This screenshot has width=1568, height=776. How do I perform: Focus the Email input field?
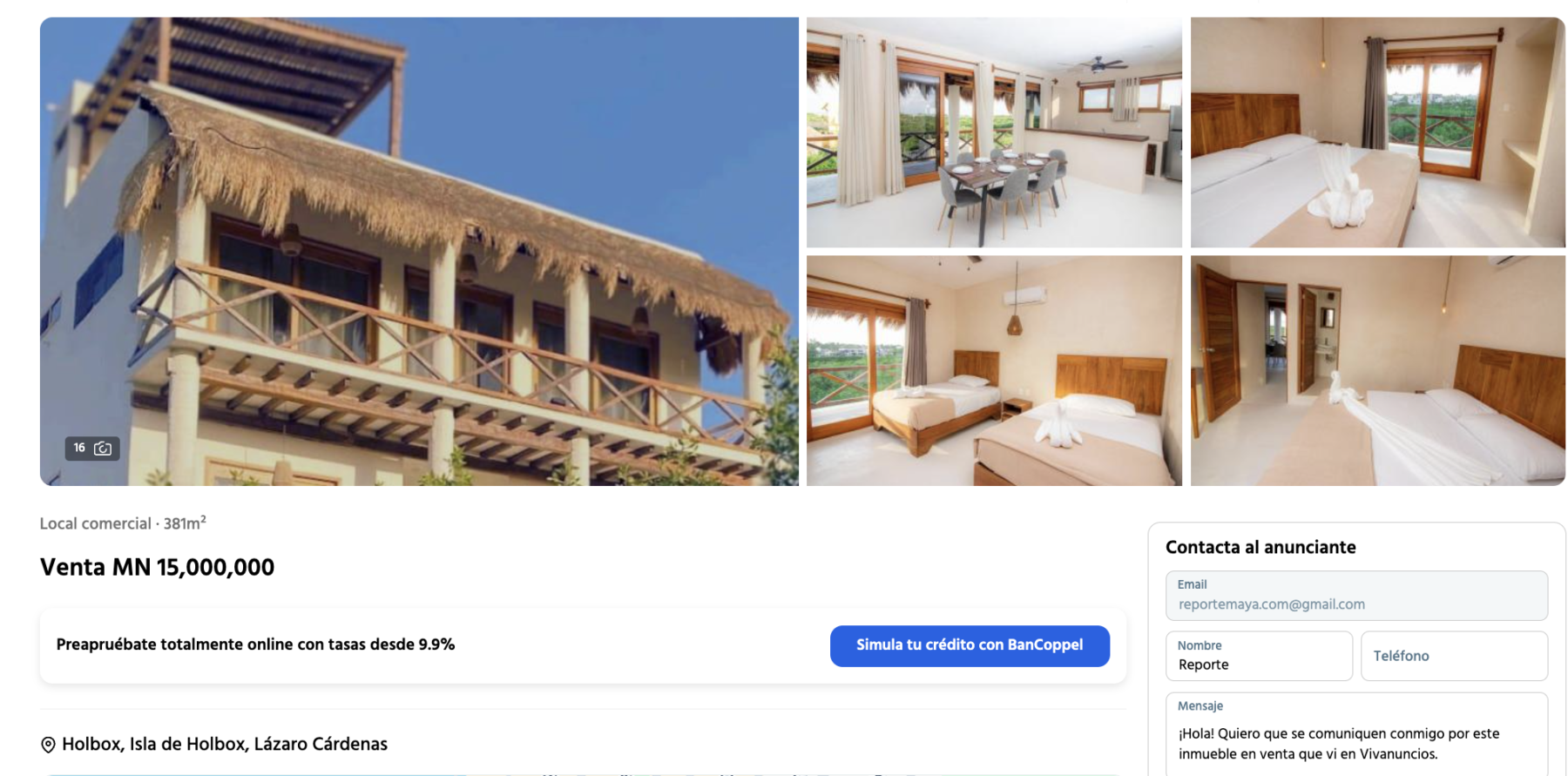coord(1356,596)
